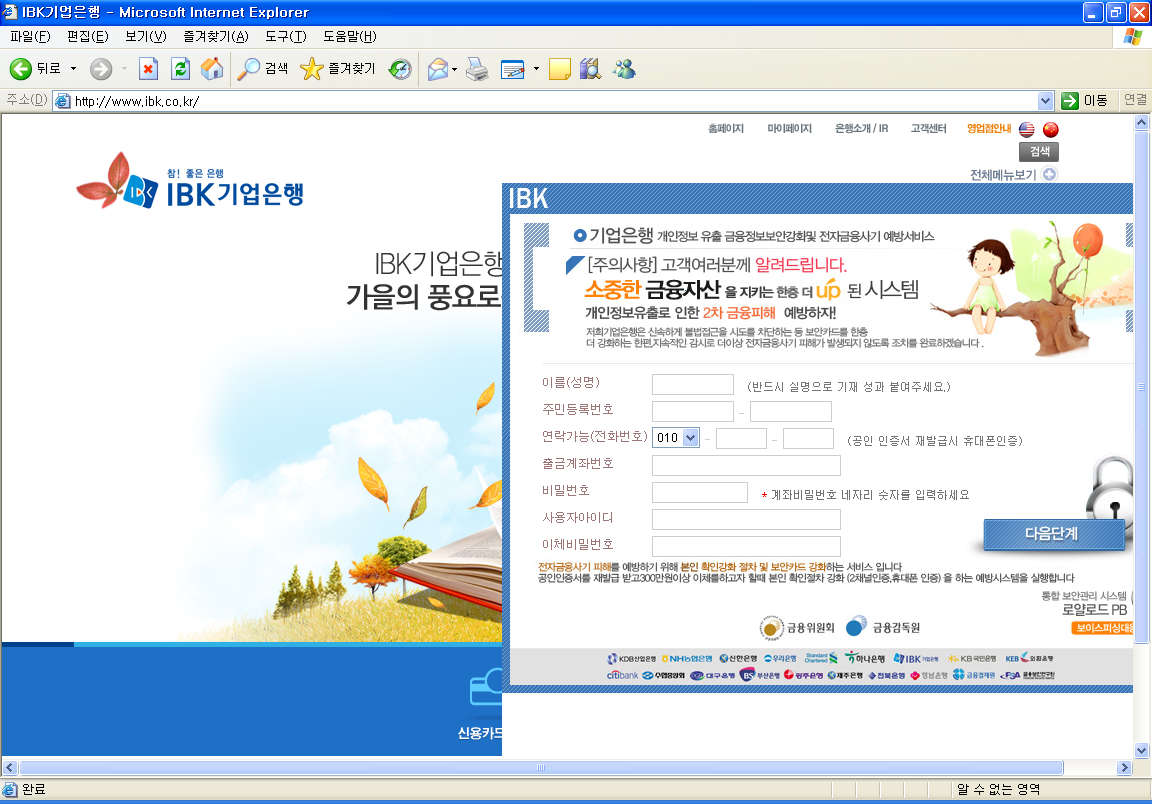Click the middle phone number field
1152x804 pixels.
coord(741,439)
